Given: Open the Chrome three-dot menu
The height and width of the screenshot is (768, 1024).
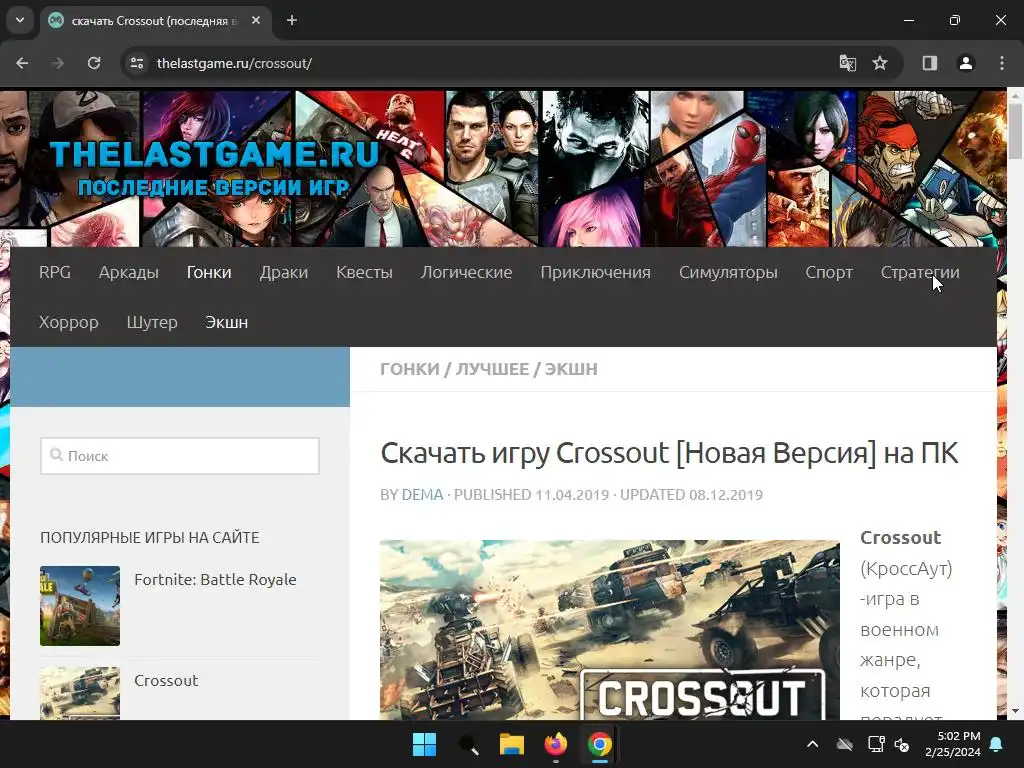Looking at the screenshot, I should tap(1002, 63).
